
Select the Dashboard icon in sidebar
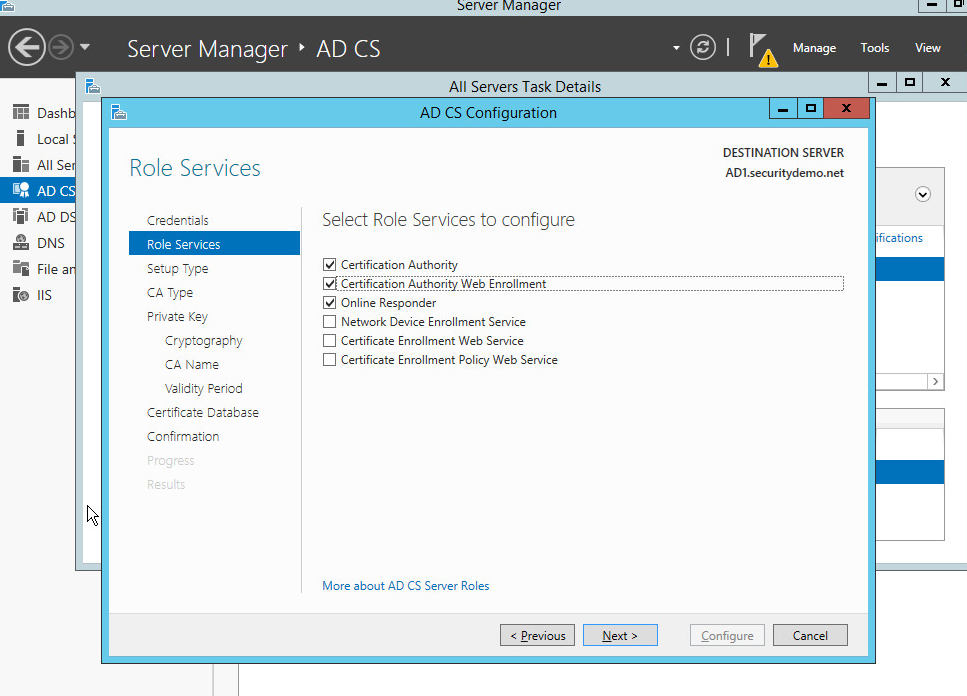pos(21,112)
